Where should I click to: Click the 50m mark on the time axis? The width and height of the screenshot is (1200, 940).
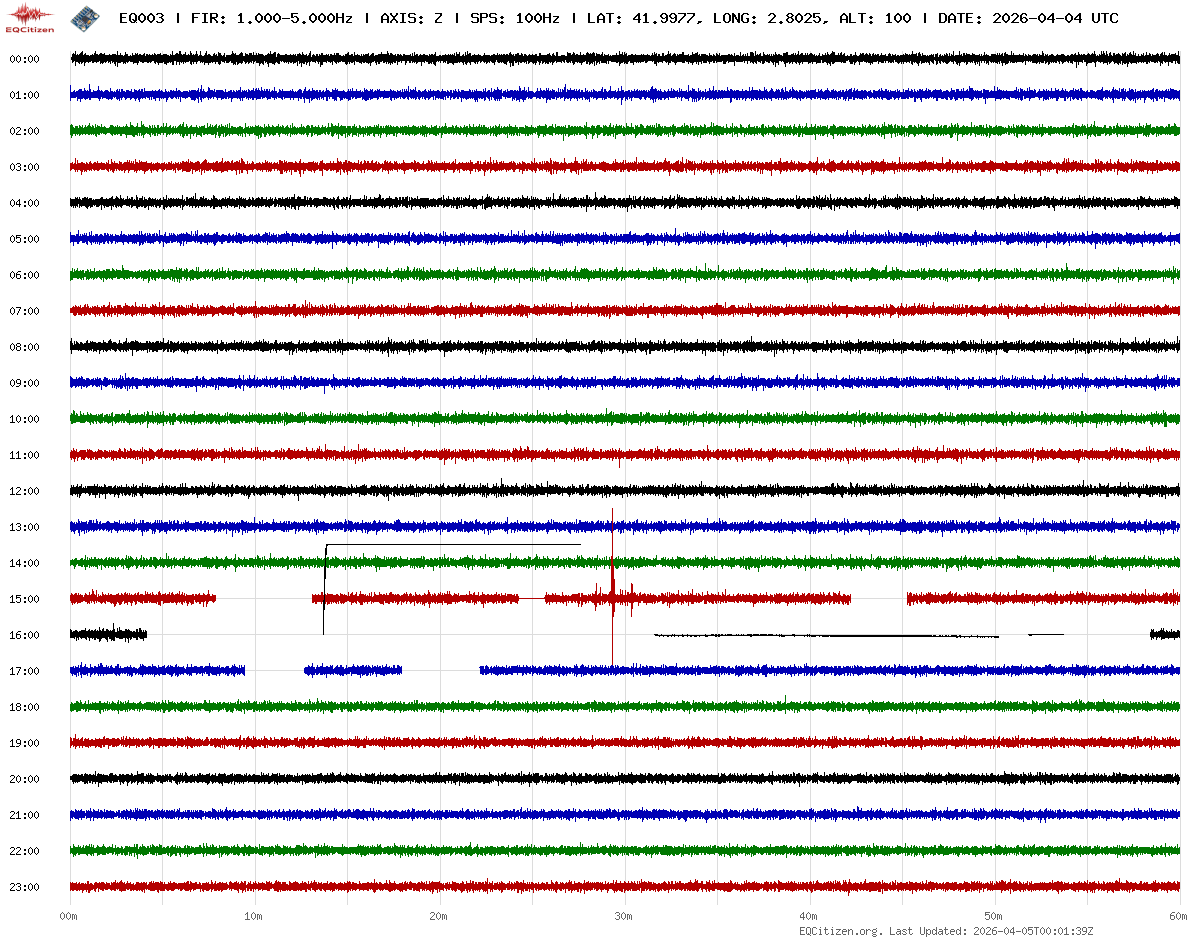pos(994,916)
